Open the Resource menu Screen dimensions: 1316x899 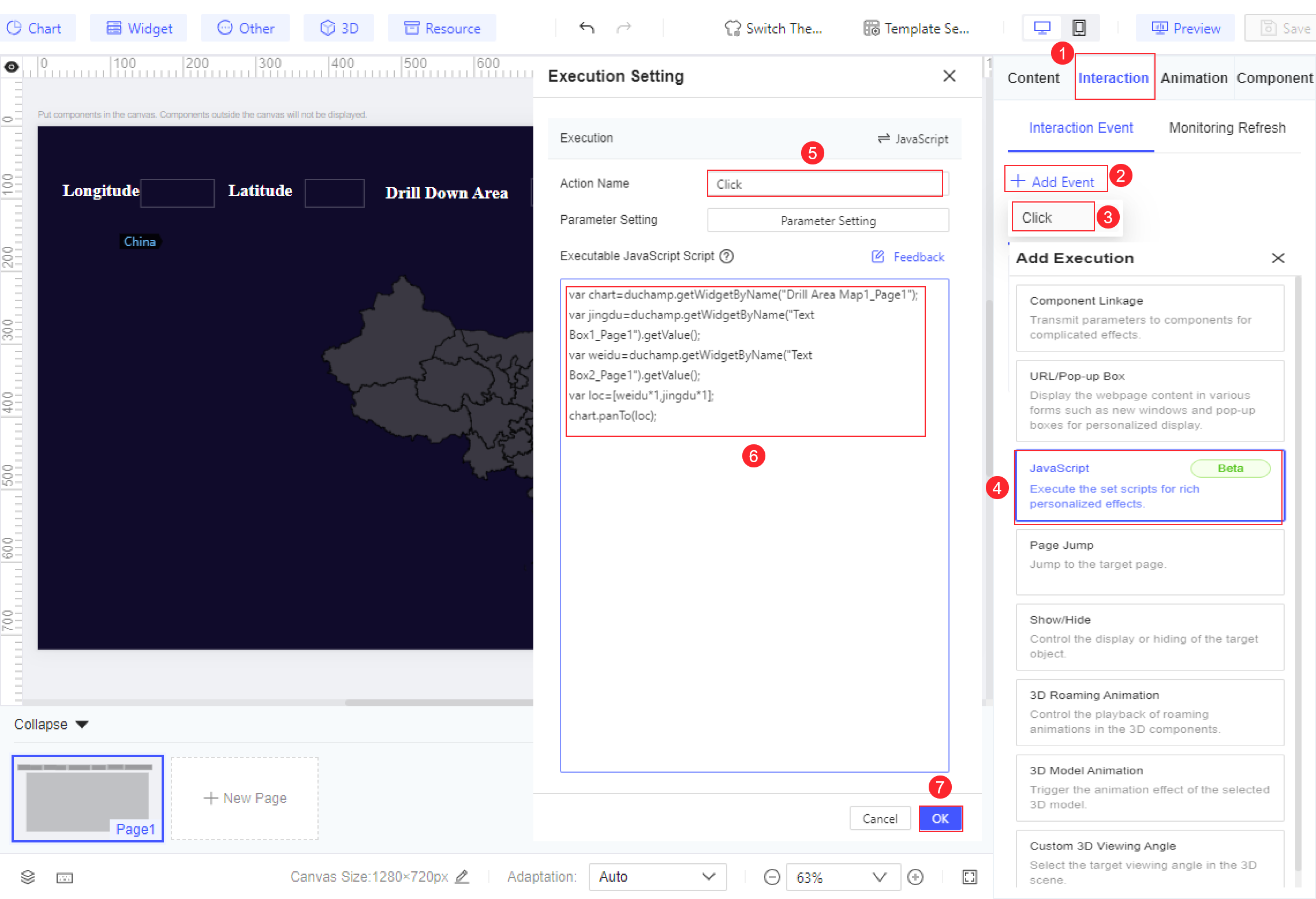coord(442,28)
